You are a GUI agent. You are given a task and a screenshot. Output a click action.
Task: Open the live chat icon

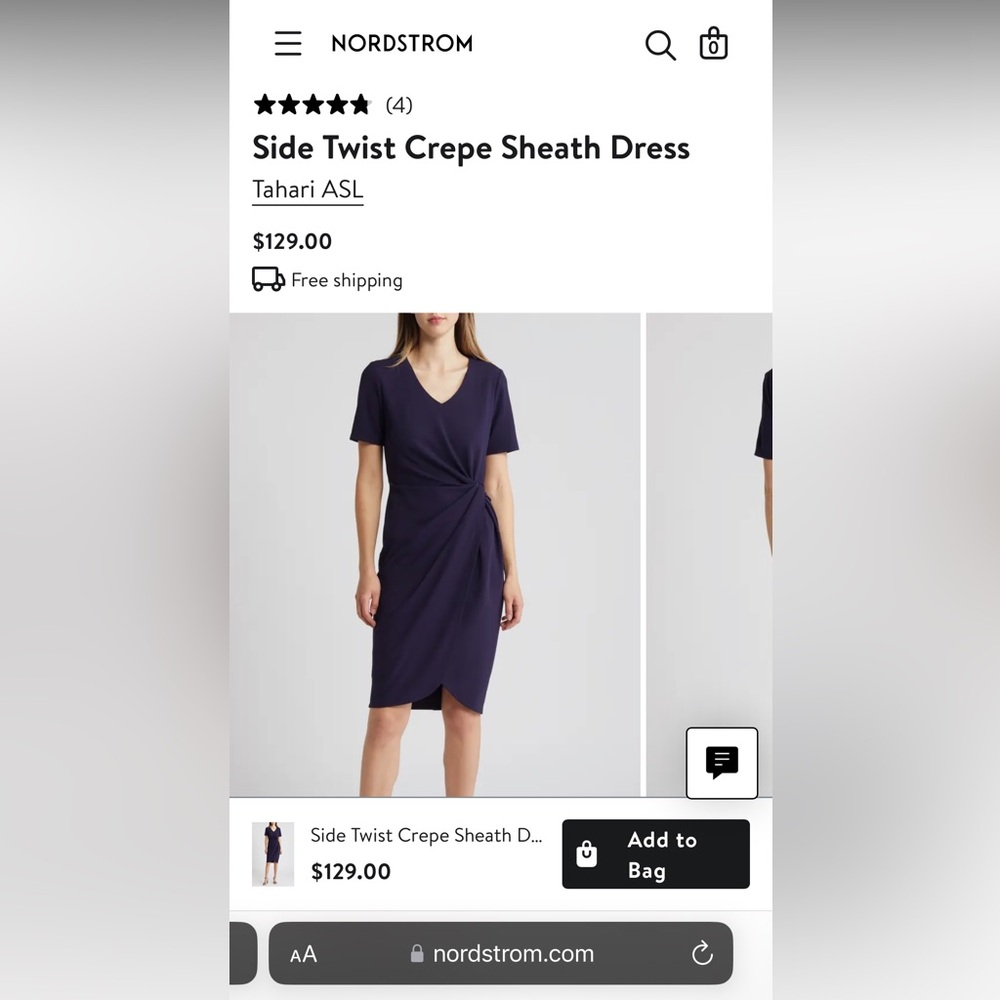(721, 763)
